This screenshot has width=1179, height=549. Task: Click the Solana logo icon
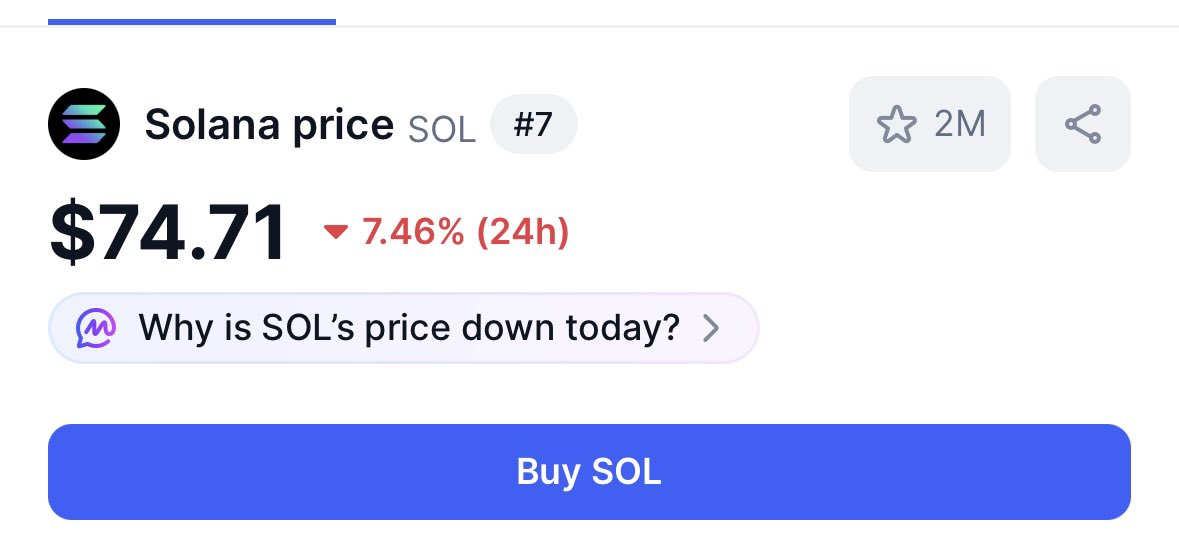click(x=83, y=124)
